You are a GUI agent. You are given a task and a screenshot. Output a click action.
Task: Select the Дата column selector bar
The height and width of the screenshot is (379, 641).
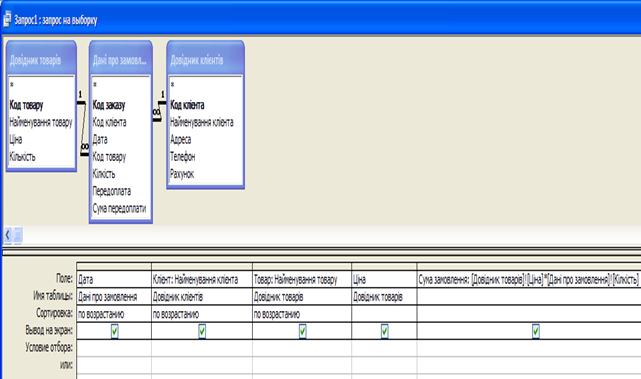(114, 266)
